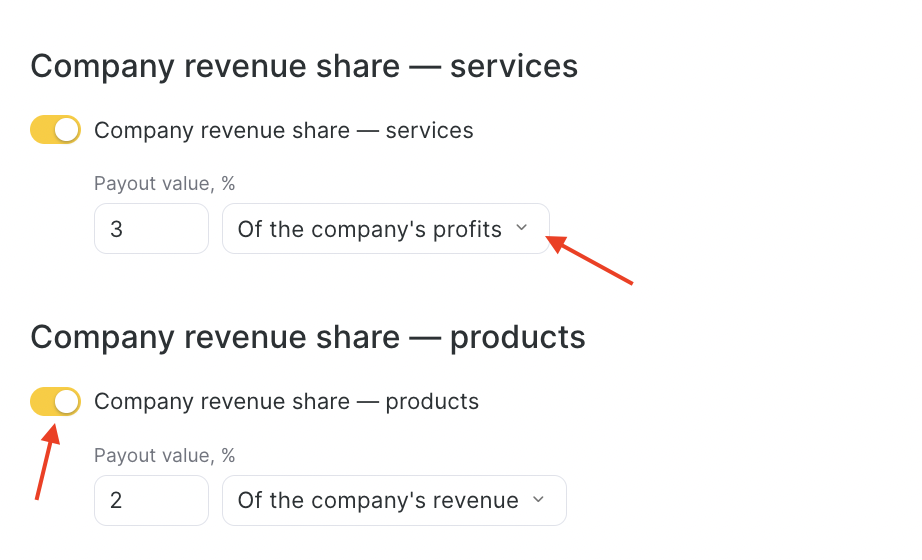Disable Company revenue share — services switch
Image resolution: width=922 pixels, height=560 pixels.
55,130
